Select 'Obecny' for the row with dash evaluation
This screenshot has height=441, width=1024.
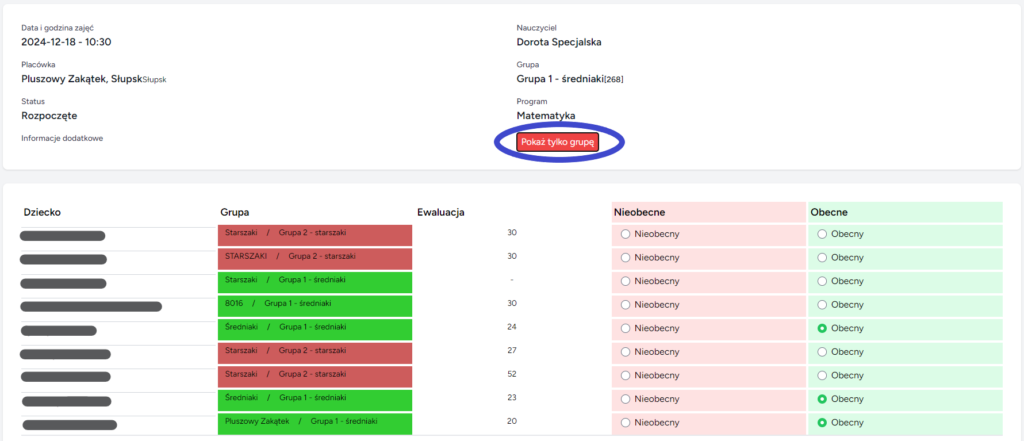click(x=824, y=281)
